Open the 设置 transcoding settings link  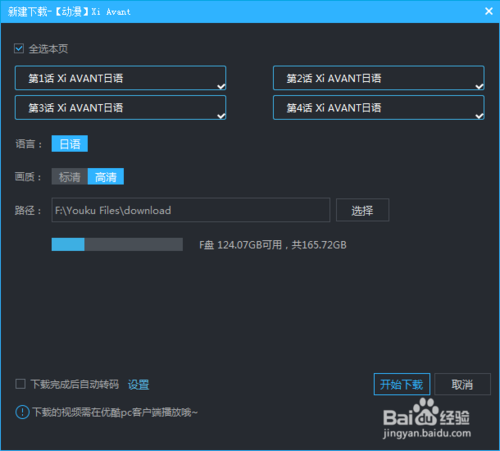(138, 385)
